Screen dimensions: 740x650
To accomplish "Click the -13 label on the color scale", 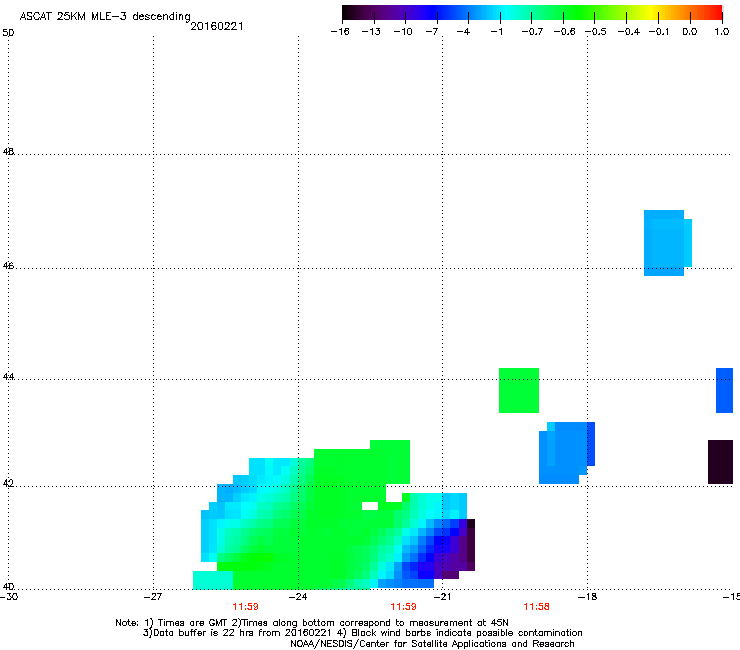I will point(371,32).
